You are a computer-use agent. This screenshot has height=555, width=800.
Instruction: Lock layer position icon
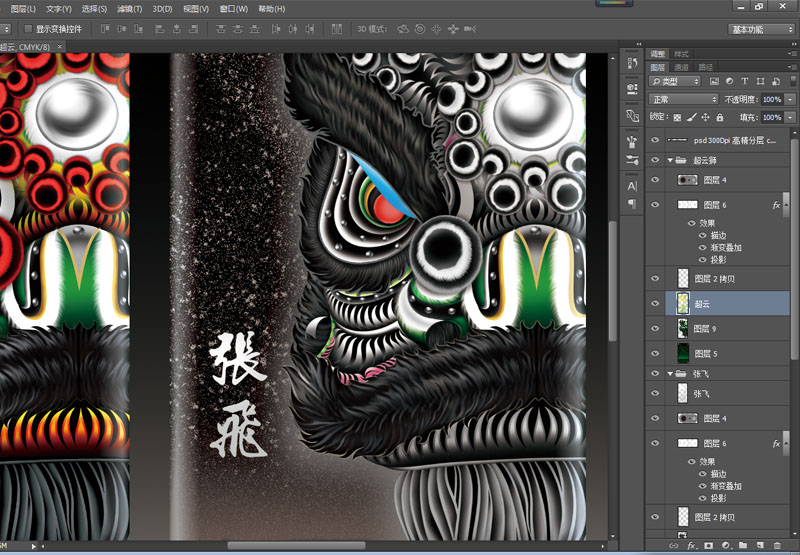point(706,117)
